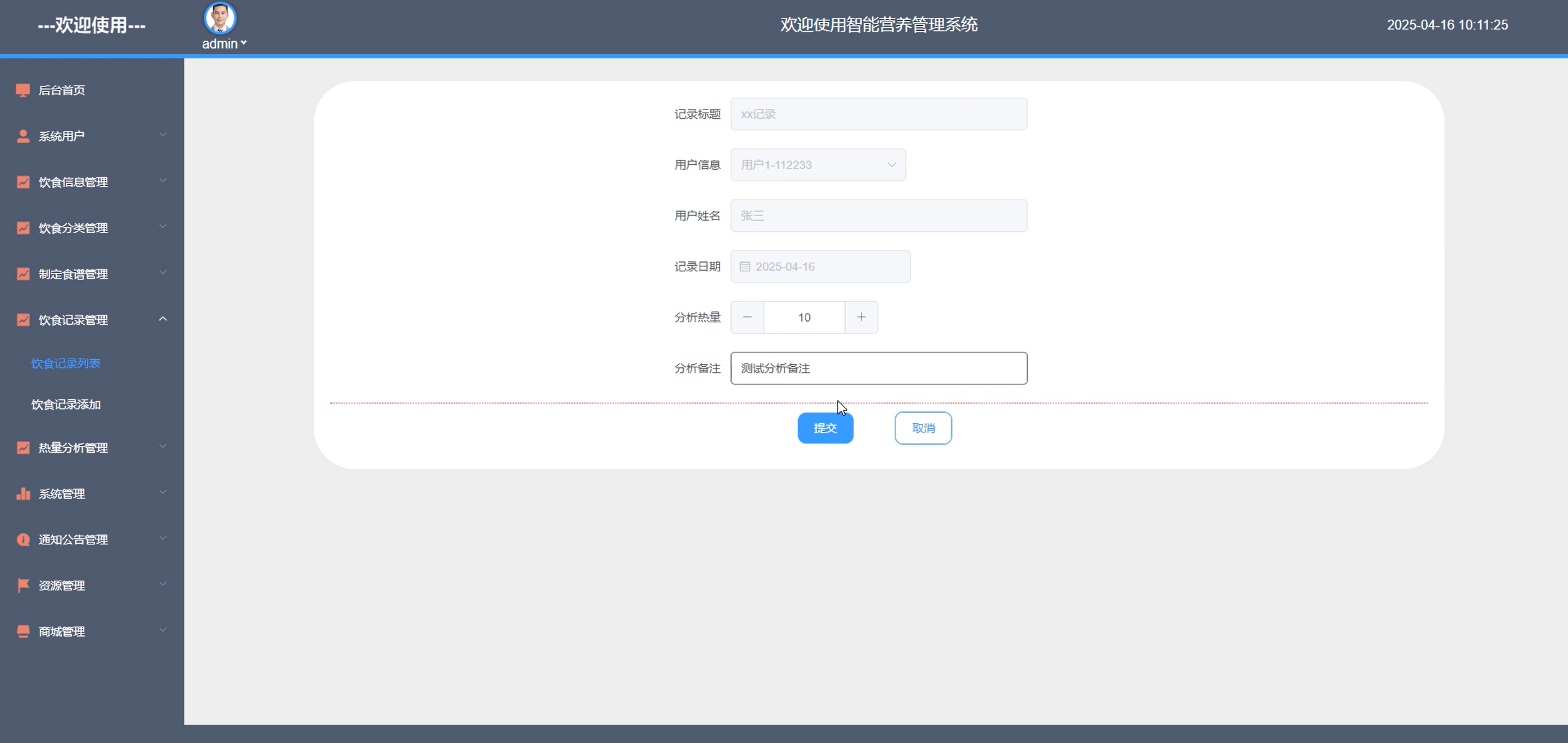1568x743 pixels.
Task: Select the 饮食记录添加 submenu item
Action: tap(66, 404)
